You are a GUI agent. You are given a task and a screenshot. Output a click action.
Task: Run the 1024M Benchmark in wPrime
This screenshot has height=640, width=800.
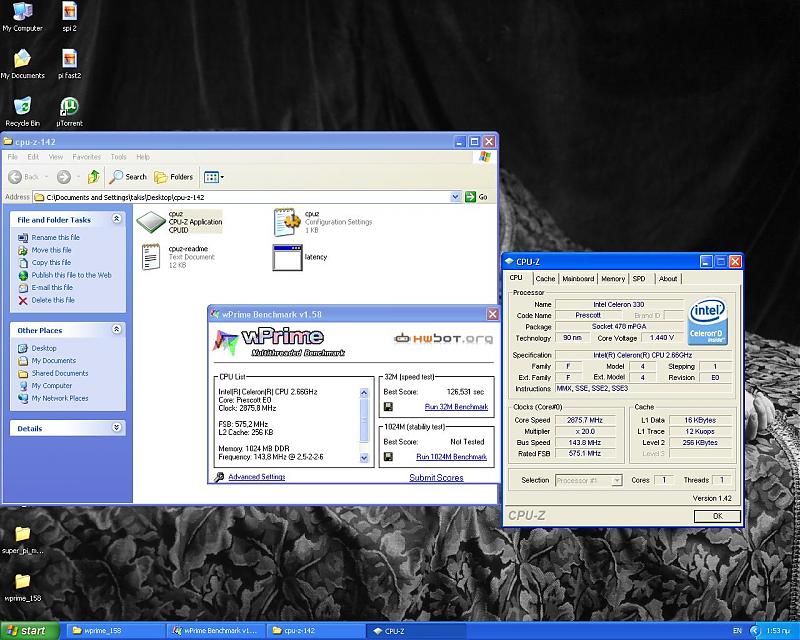pyautogui.click(x=452, y=457)
